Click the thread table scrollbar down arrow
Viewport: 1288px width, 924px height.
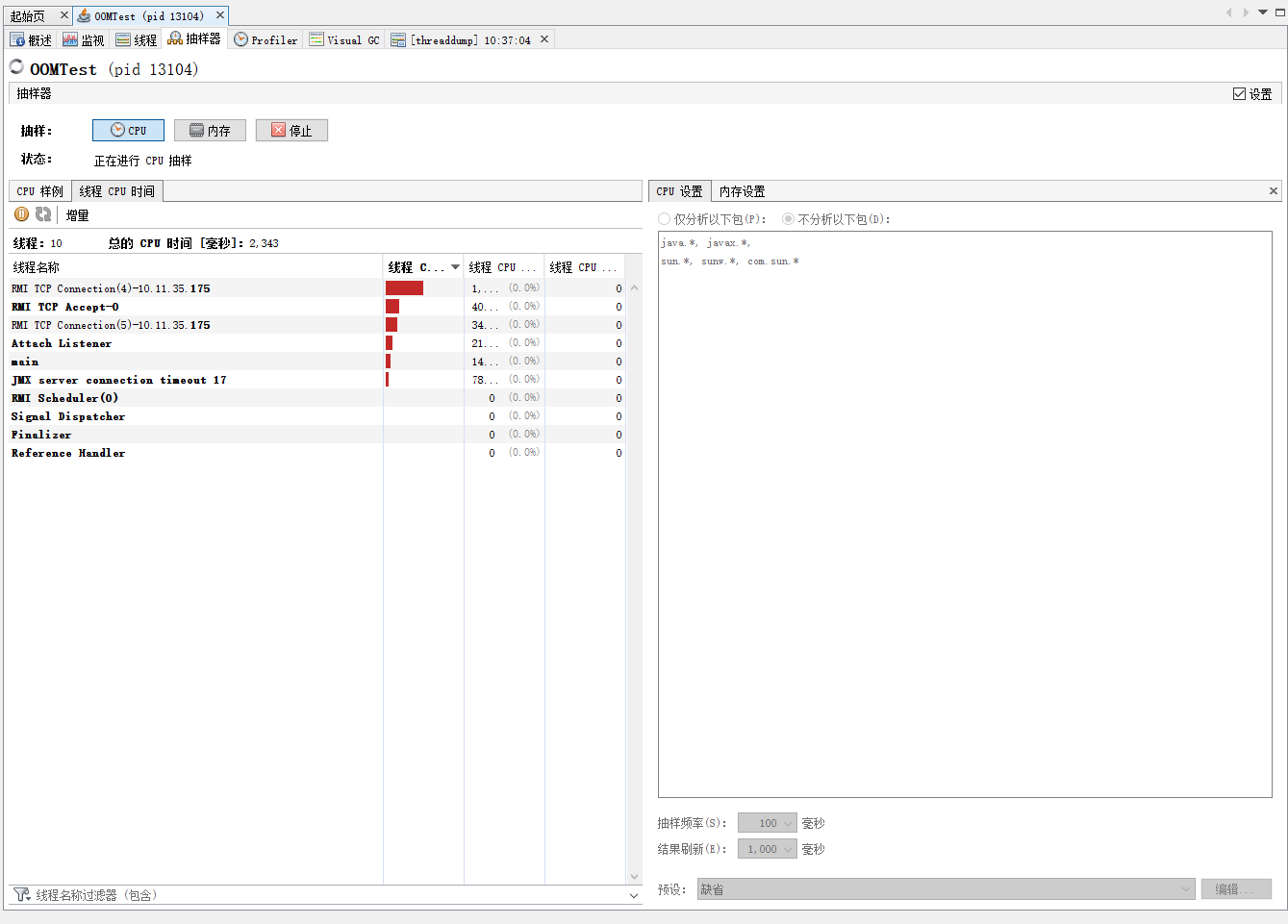pos(634,876)
